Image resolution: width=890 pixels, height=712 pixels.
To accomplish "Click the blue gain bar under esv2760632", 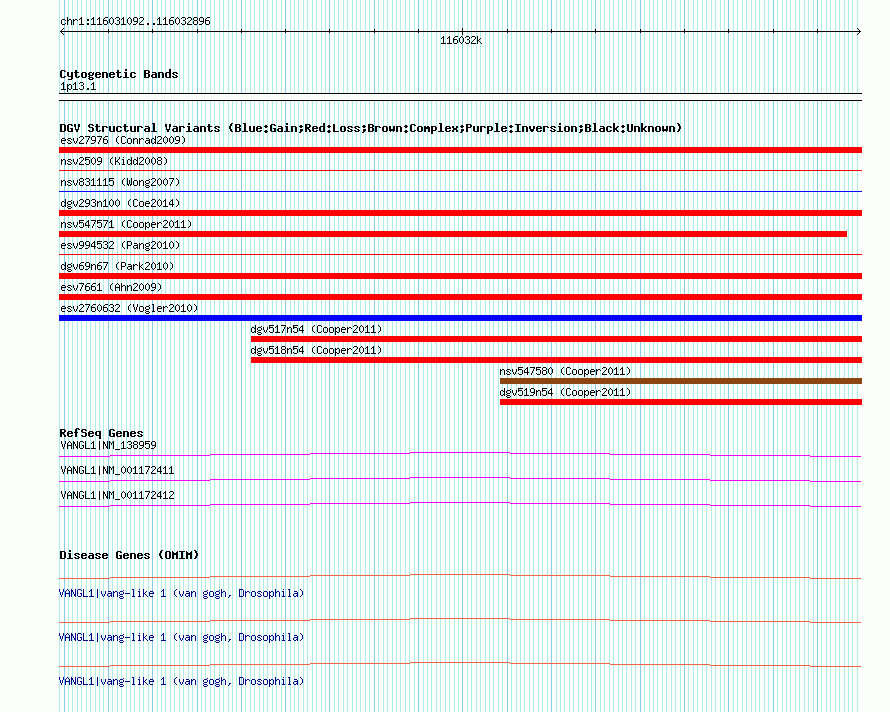I will [x=460, y=318].
